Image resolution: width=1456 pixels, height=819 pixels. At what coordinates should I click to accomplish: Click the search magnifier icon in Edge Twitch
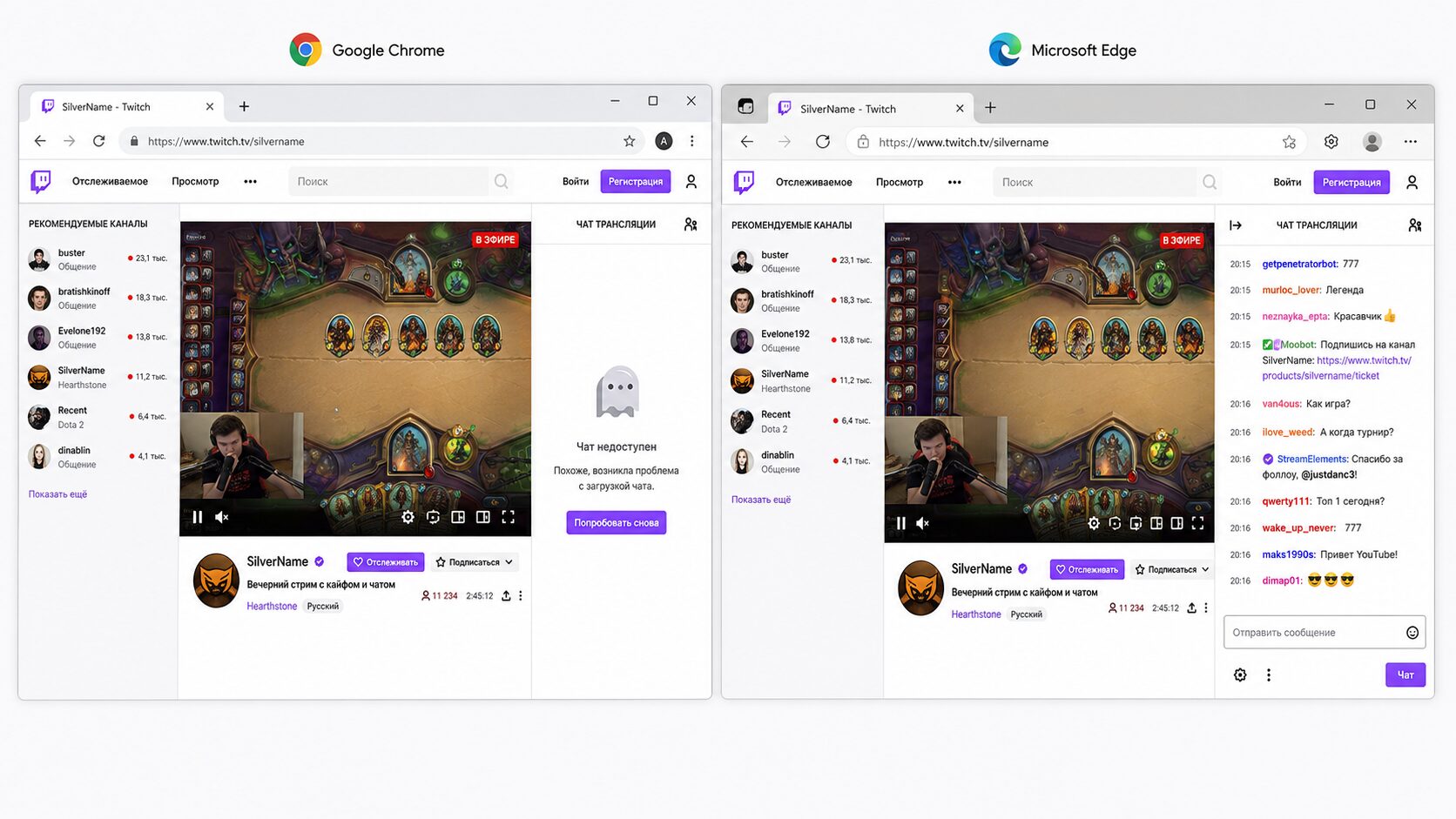coord(1210,182)
